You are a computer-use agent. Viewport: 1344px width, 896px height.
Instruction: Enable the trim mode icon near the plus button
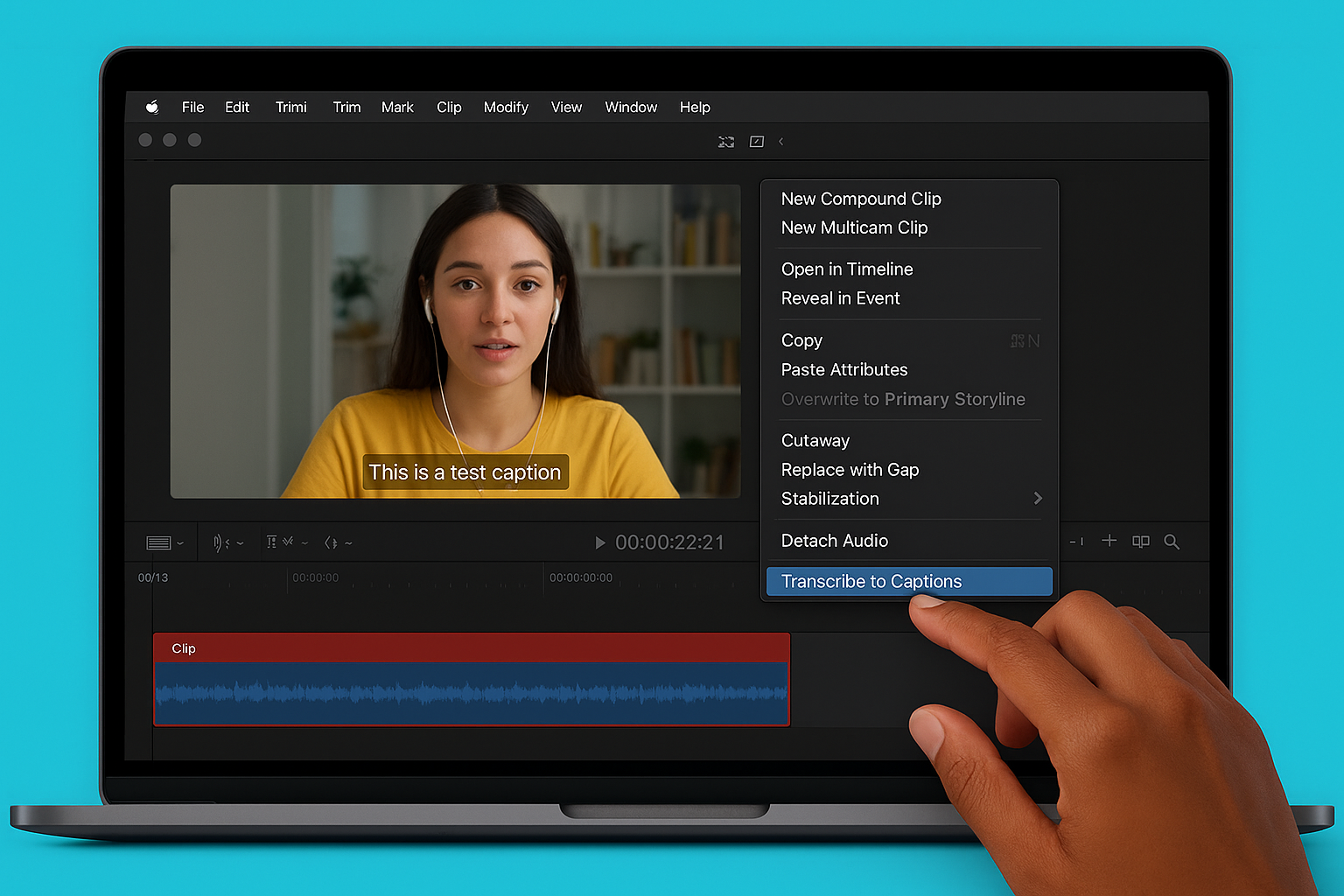(1077, 542)
